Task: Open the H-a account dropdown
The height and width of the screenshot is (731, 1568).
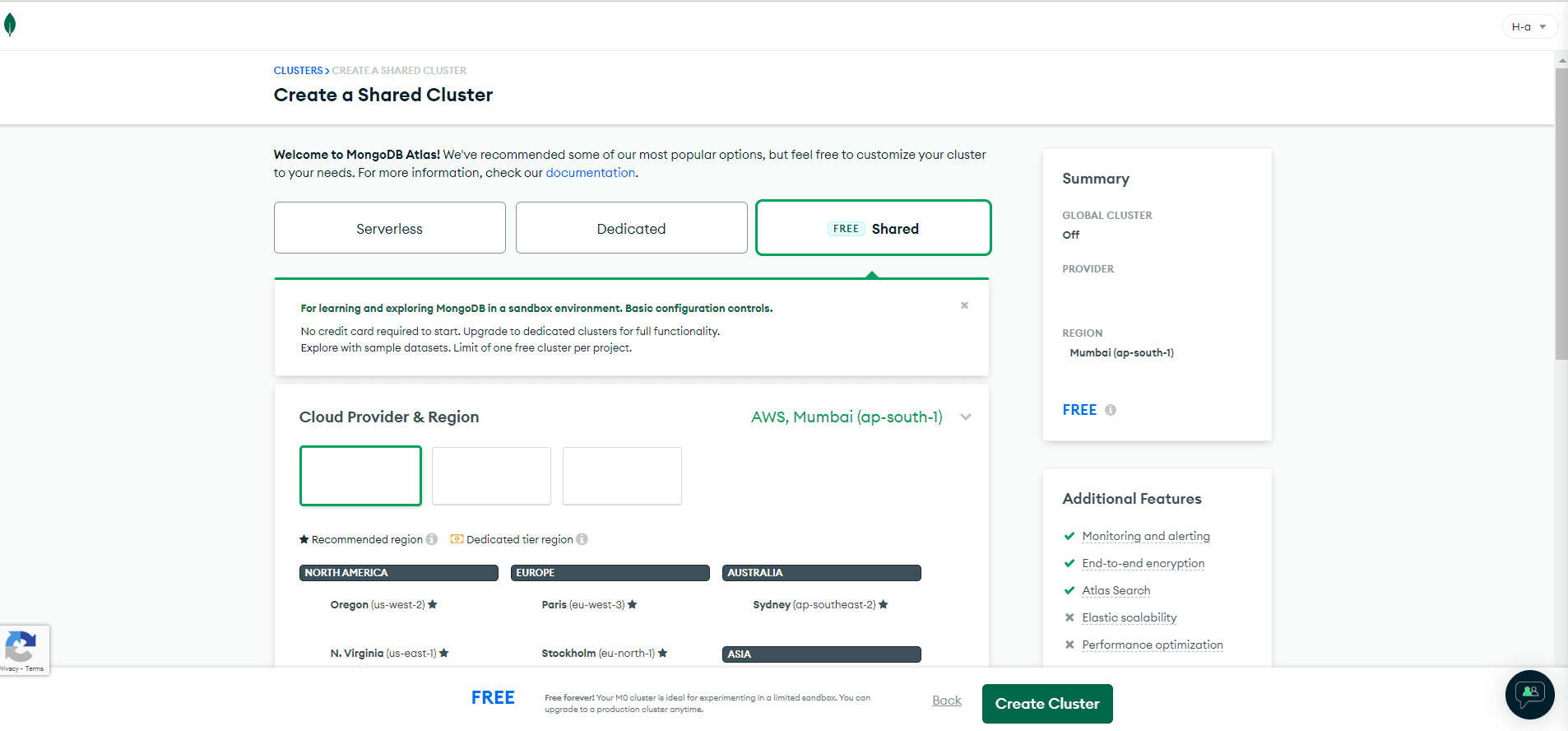Action: [x=1529, y=26]
